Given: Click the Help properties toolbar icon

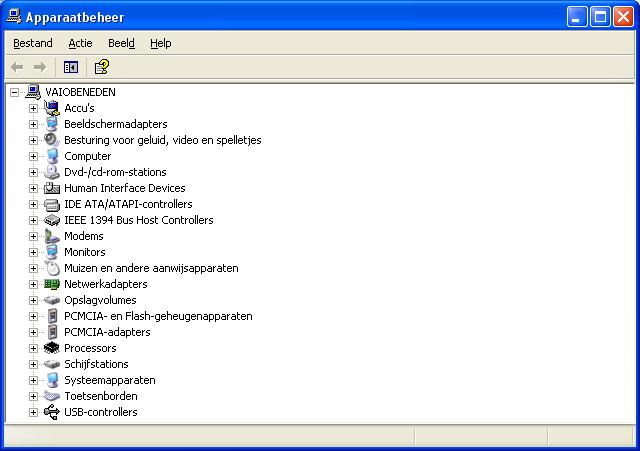Looking at the screenshot, I should (x=102, y=67).
